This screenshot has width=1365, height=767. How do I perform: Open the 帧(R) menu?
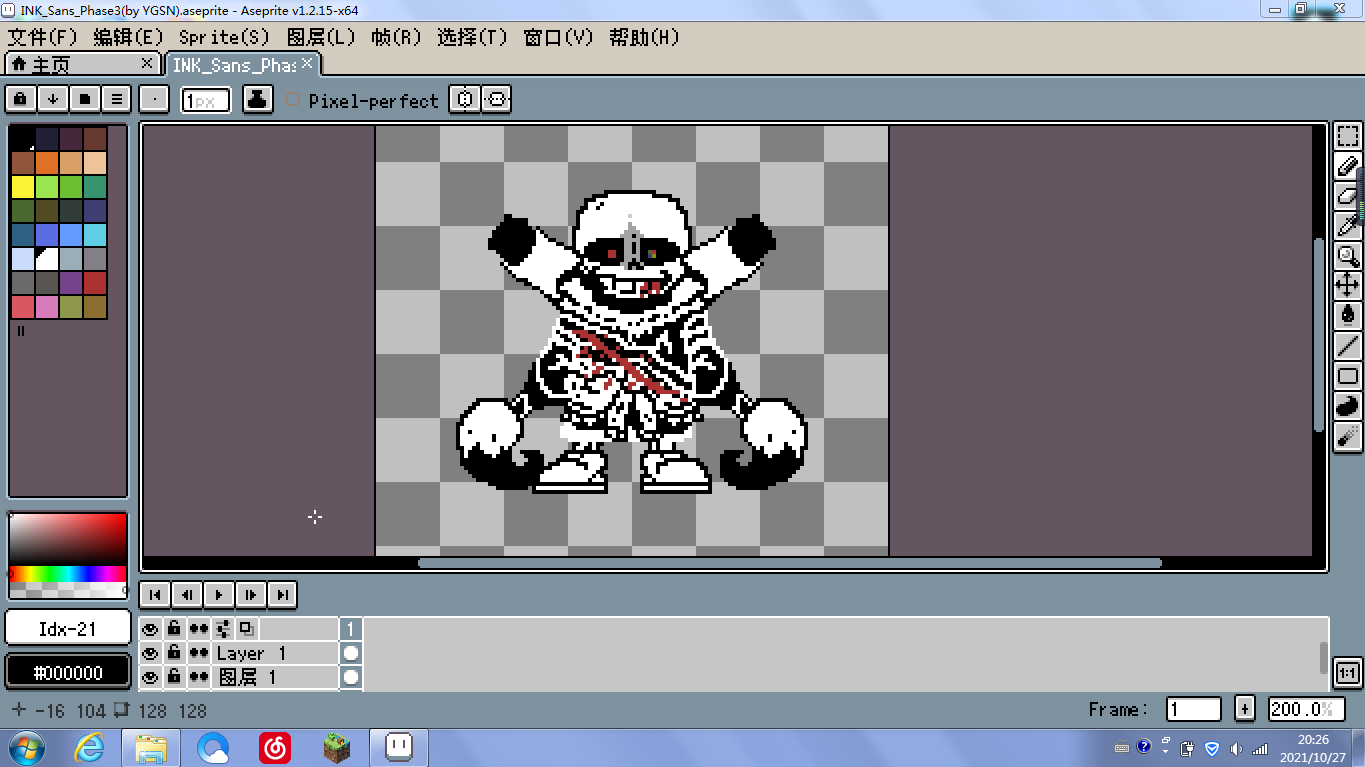[396, 37]
